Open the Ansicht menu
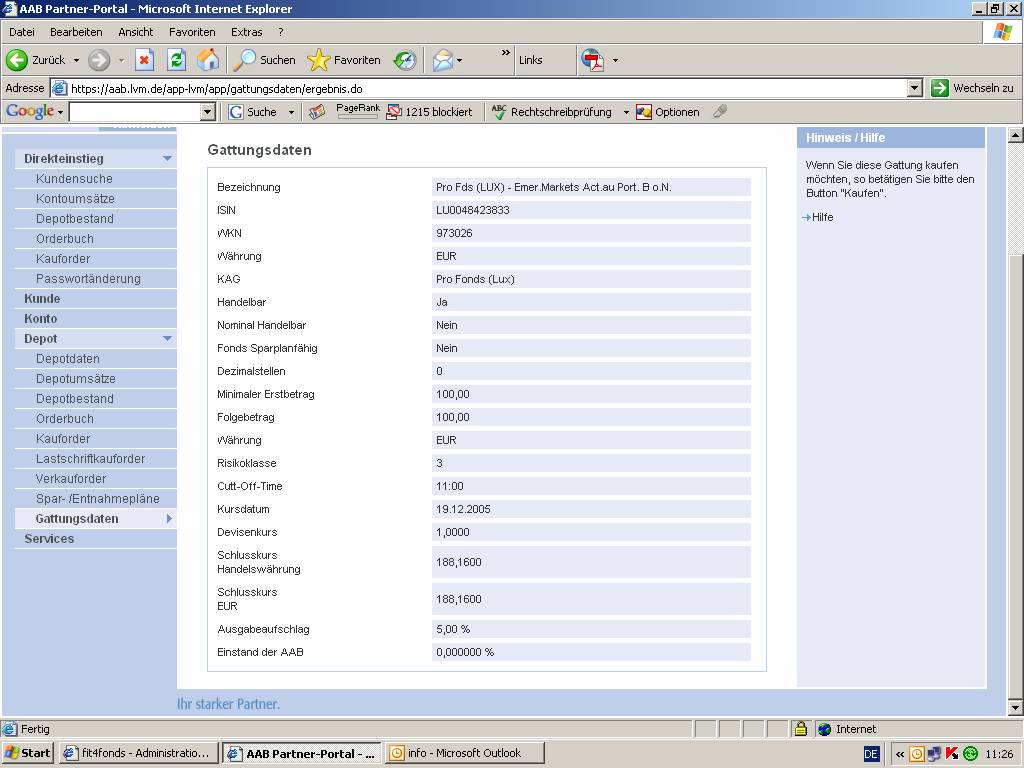 135,32
